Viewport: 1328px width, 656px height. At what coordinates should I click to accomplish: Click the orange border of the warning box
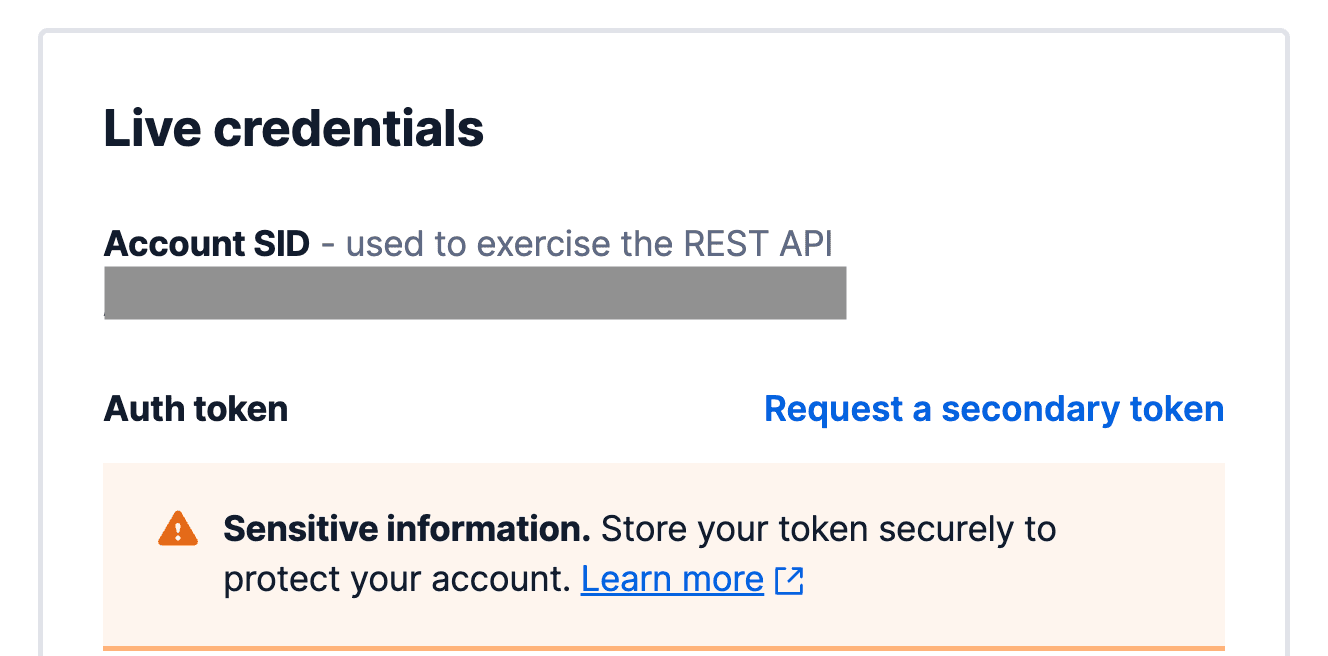[x=664, y=649]
